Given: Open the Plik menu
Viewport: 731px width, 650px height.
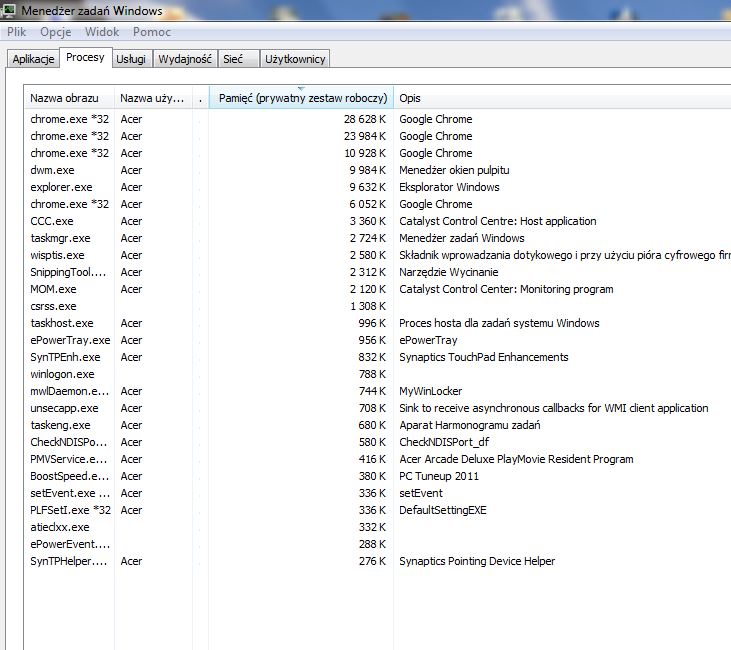Looking at the screenshot, I should pos(16,32).
